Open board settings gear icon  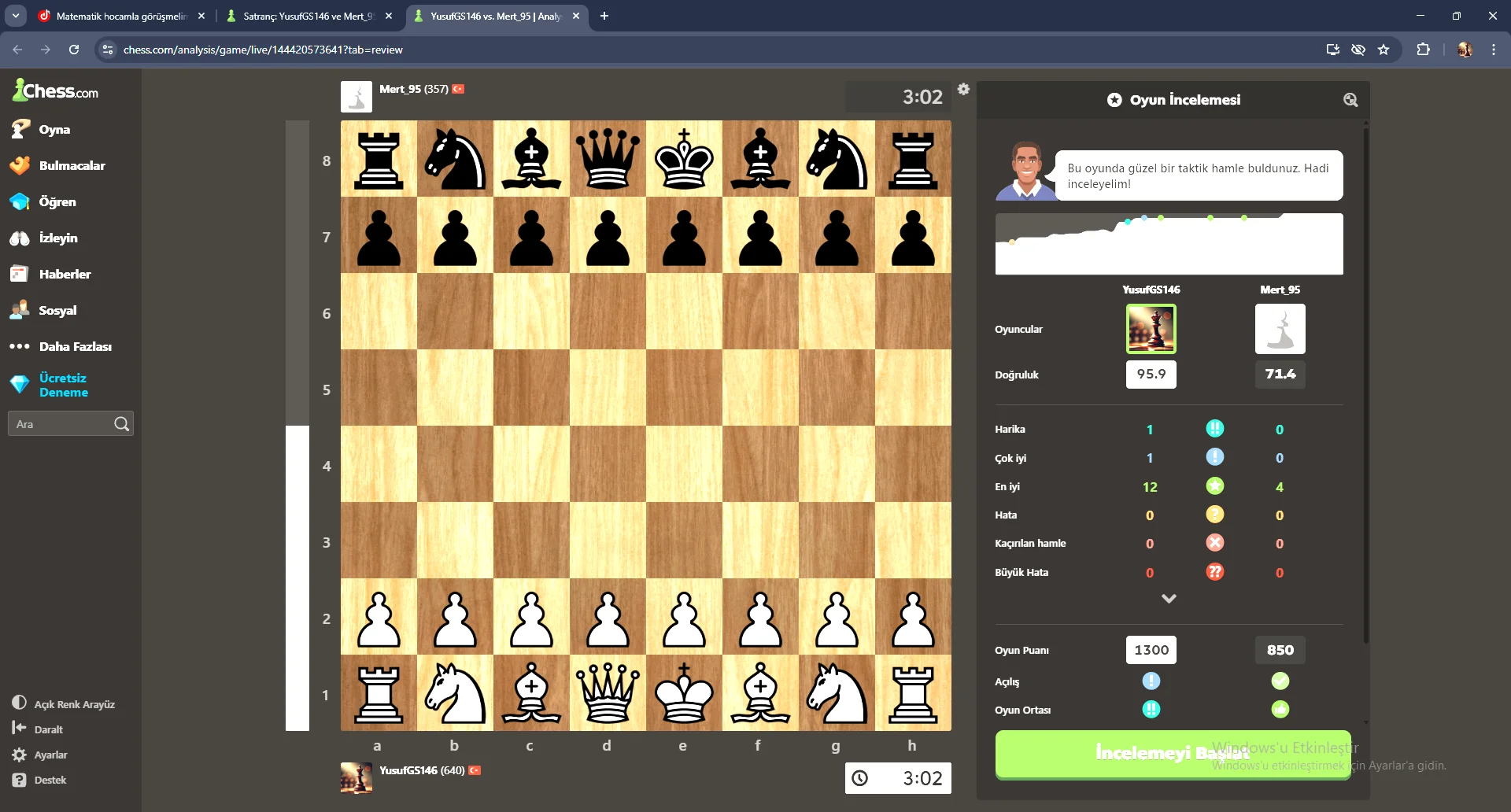coord(963,89)
